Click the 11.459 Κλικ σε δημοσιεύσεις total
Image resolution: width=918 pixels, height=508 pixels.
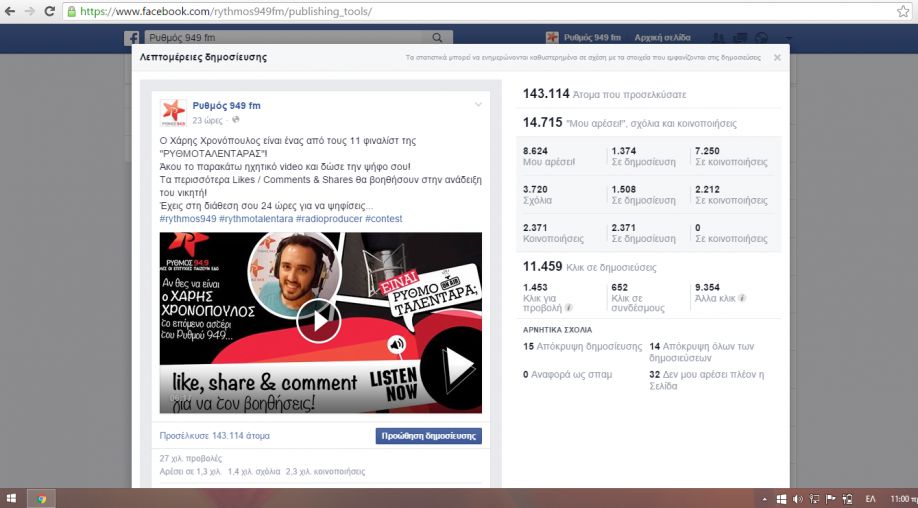pyautogui.click(x=589, y=267)
